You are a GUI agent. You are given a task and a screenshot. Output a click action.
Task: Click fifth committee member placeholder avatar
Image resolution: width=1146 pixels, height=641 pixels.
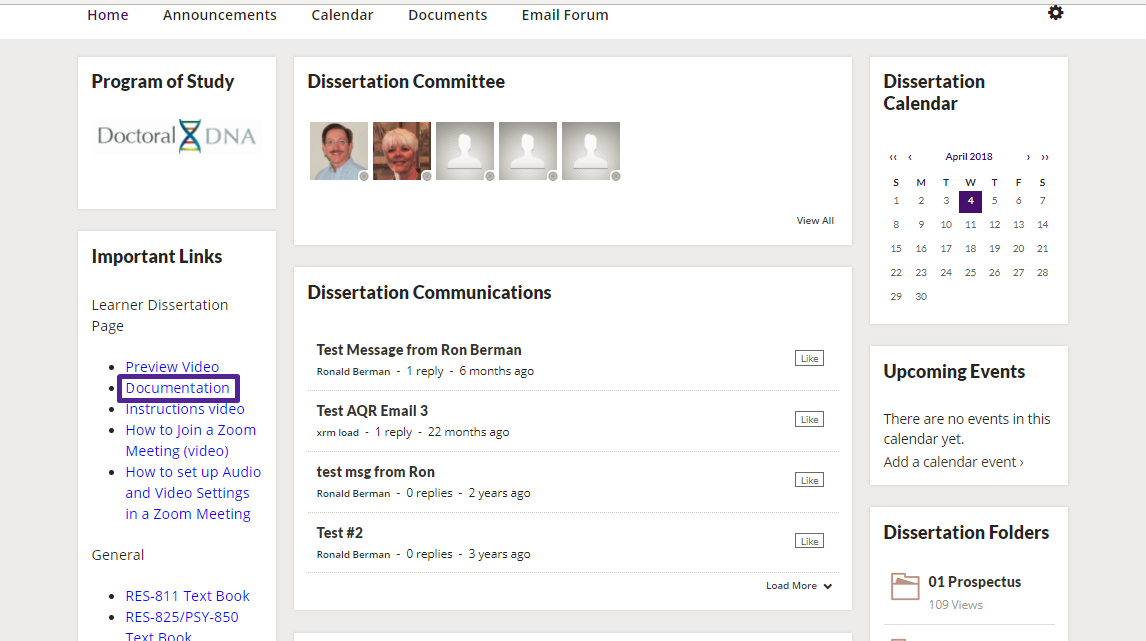click(591, 151)
